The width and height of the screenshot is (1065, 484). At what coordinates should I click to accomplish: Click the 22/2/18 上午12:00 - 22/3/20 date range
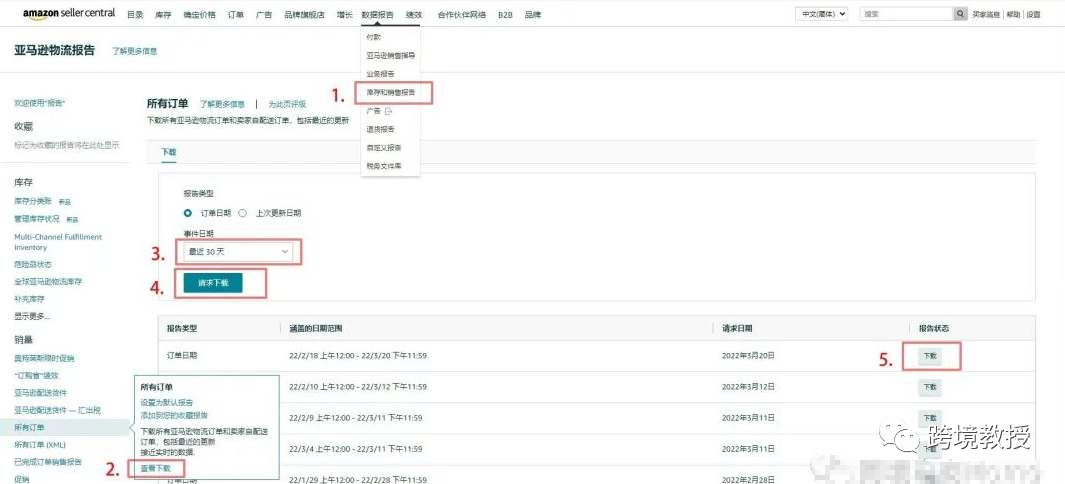358,356
